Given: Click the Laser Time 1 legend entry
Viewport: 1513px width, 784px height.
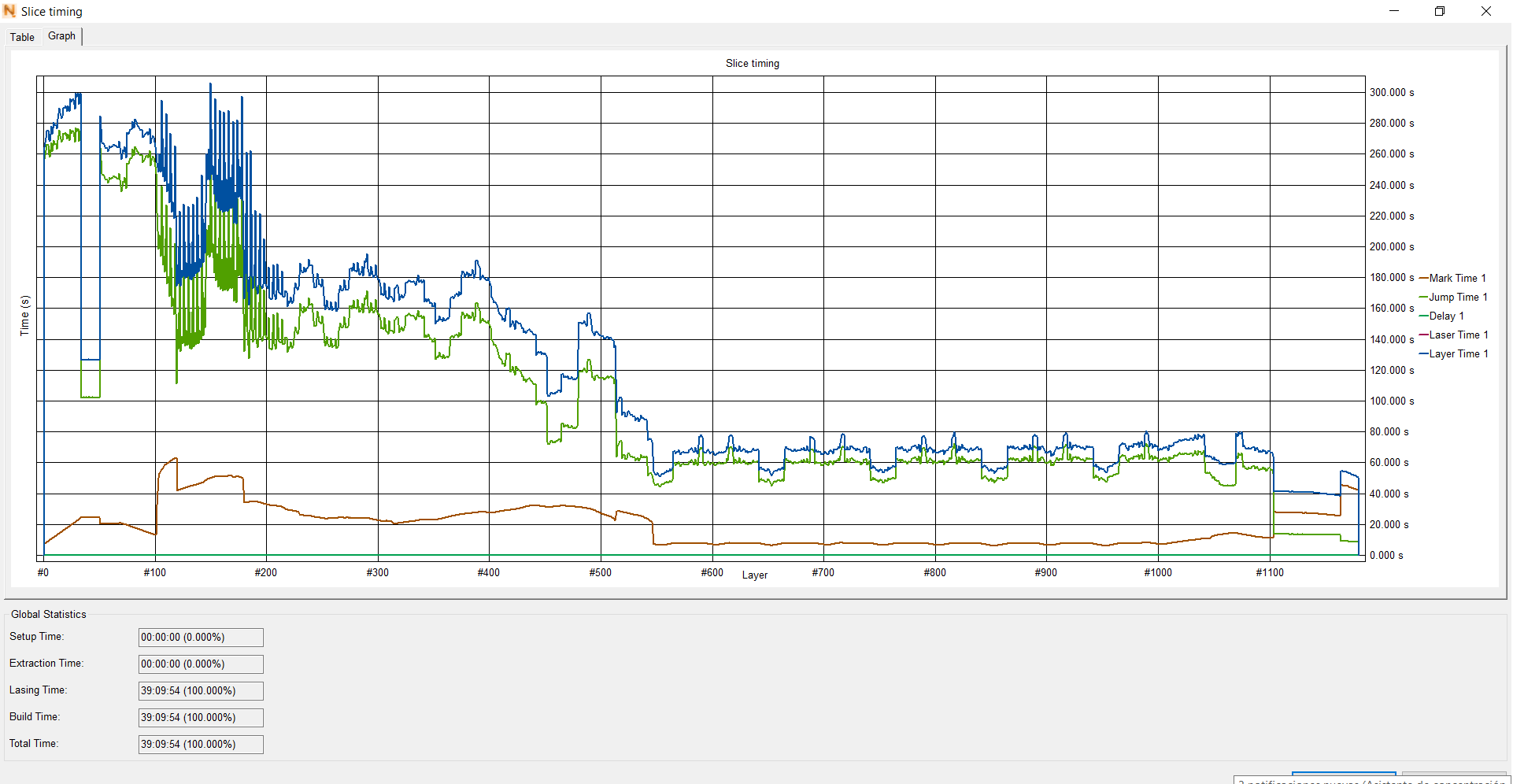Looking at the screenshot, I should [1453, 335].
